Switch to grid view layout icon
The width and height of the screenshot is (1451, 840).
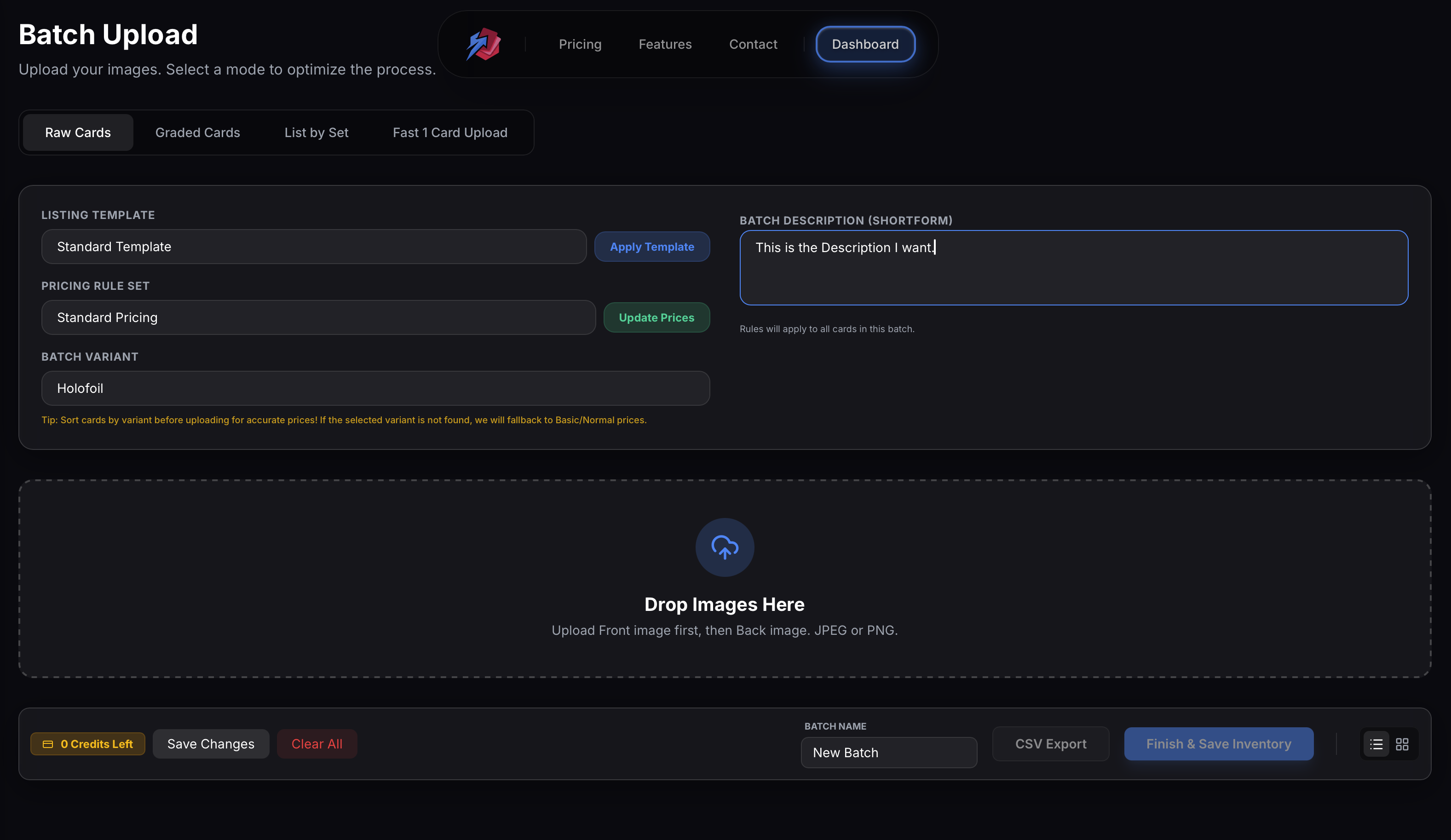pos(1402,744)
